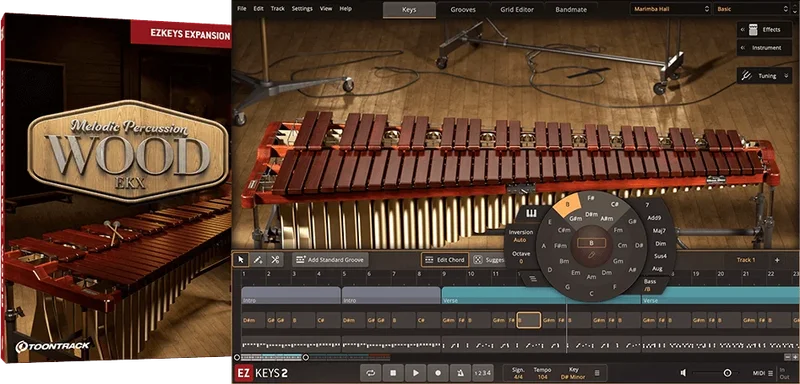
Task: Toggle the 1234 count-in
Action: [x=483, y=373]
